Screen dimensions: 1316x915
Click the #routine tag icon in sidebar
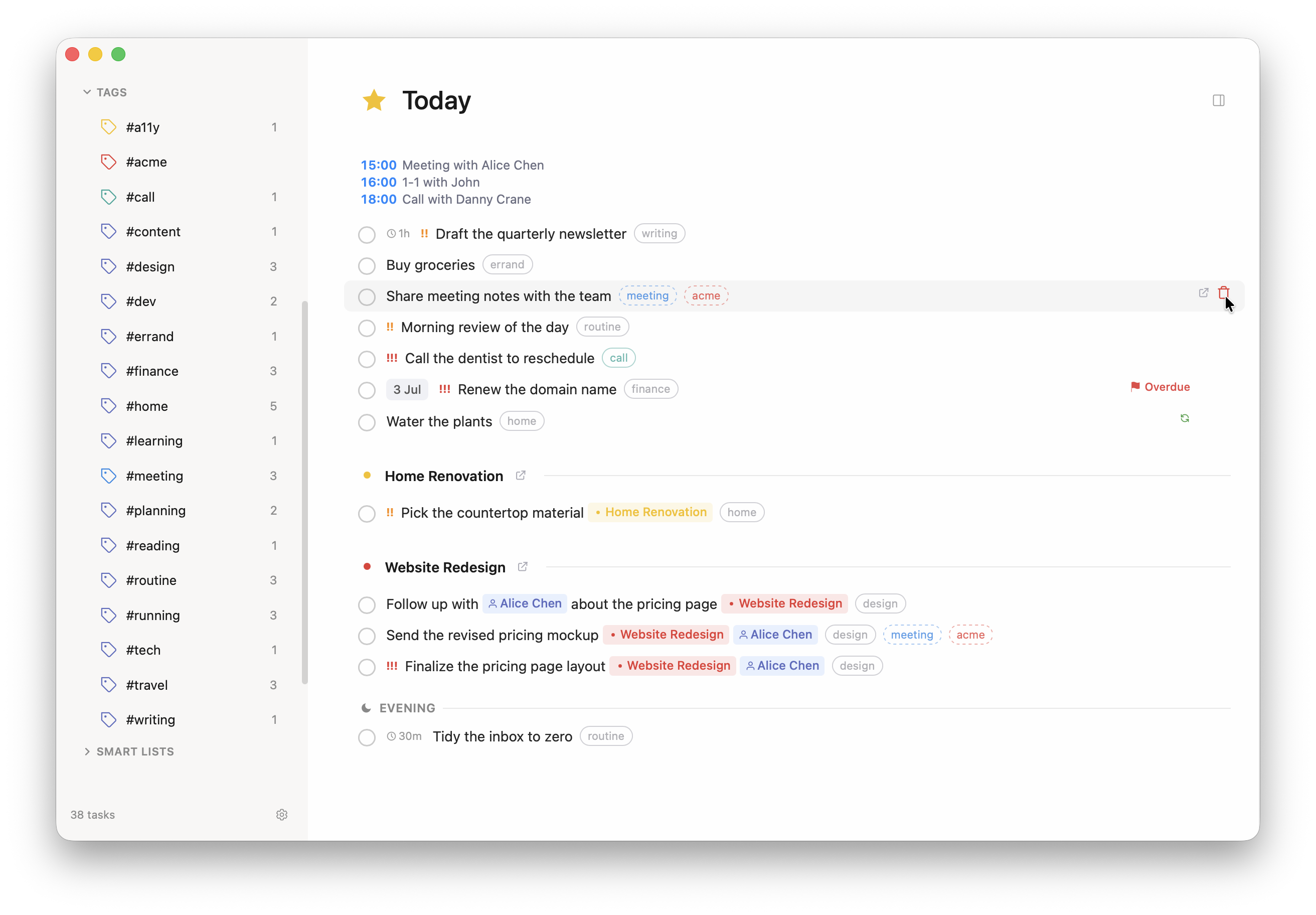click(x=108, y=580)
